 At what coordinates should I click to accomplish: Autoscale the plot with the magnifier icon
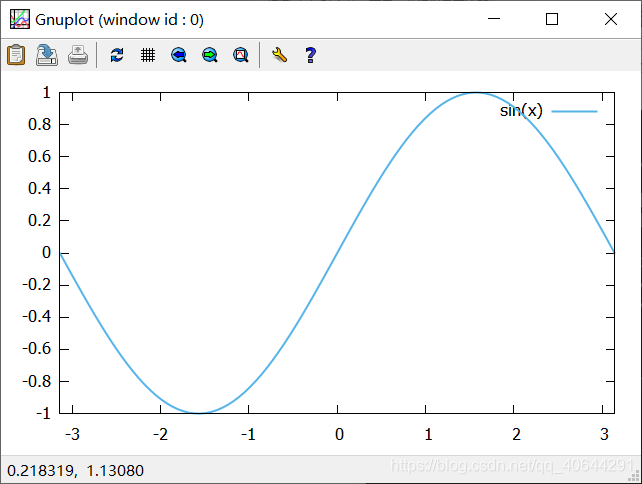241,54
